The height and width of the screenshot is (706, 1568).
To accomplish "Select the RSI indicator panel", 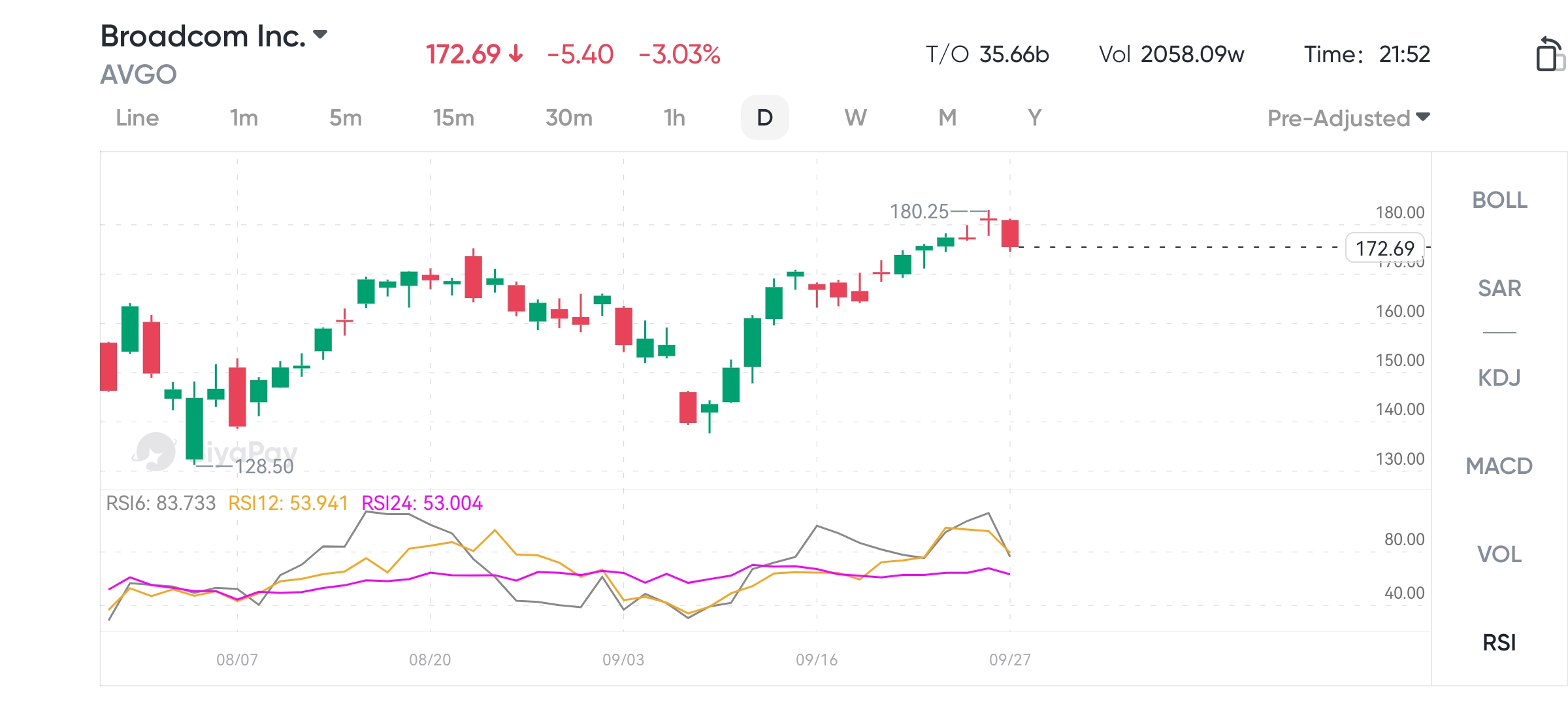I will (x=1499, y=643).
